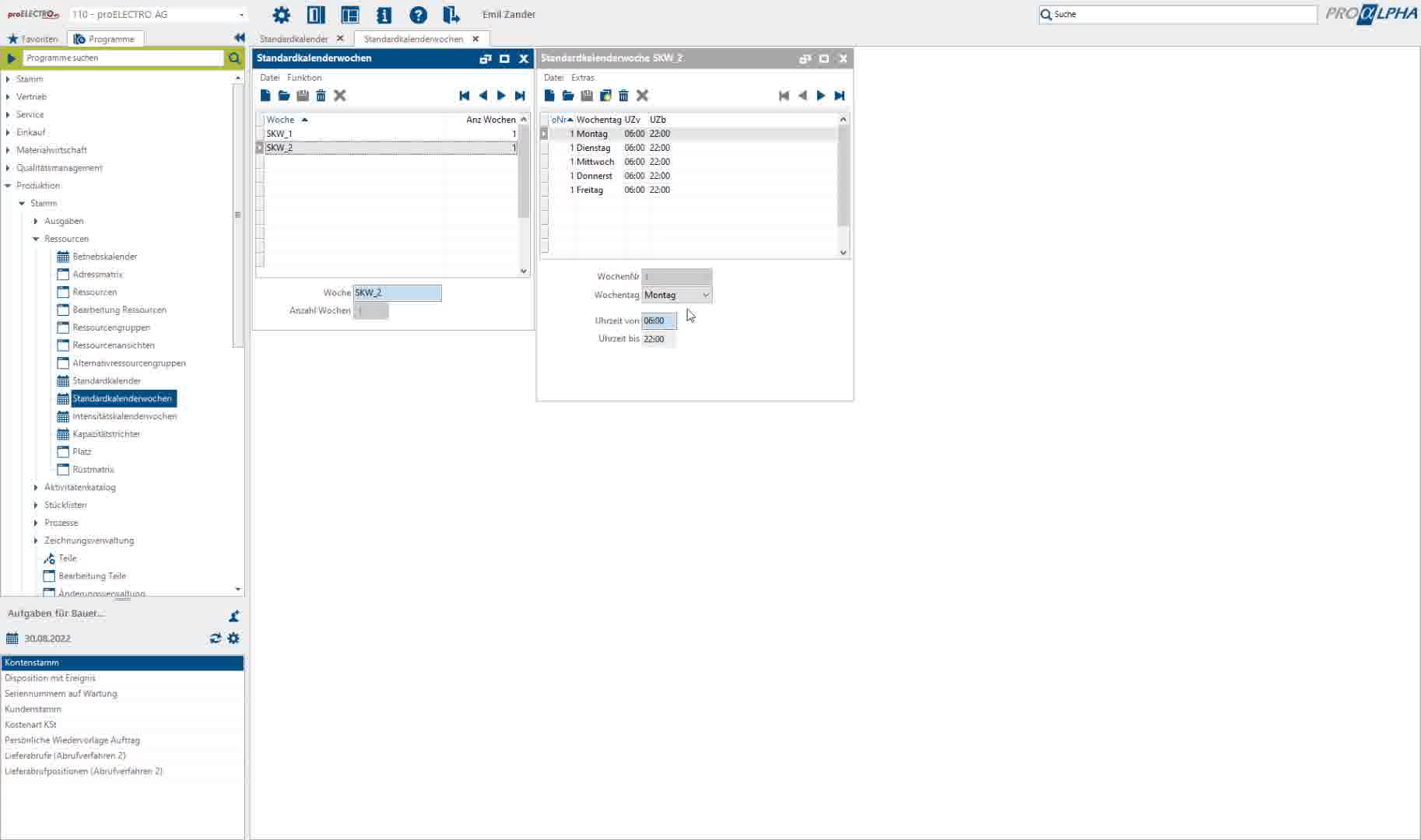This screenshot has height=840, width=1421.
Task: Click the Programme suchen input
Action: click(x=123, y=58)
